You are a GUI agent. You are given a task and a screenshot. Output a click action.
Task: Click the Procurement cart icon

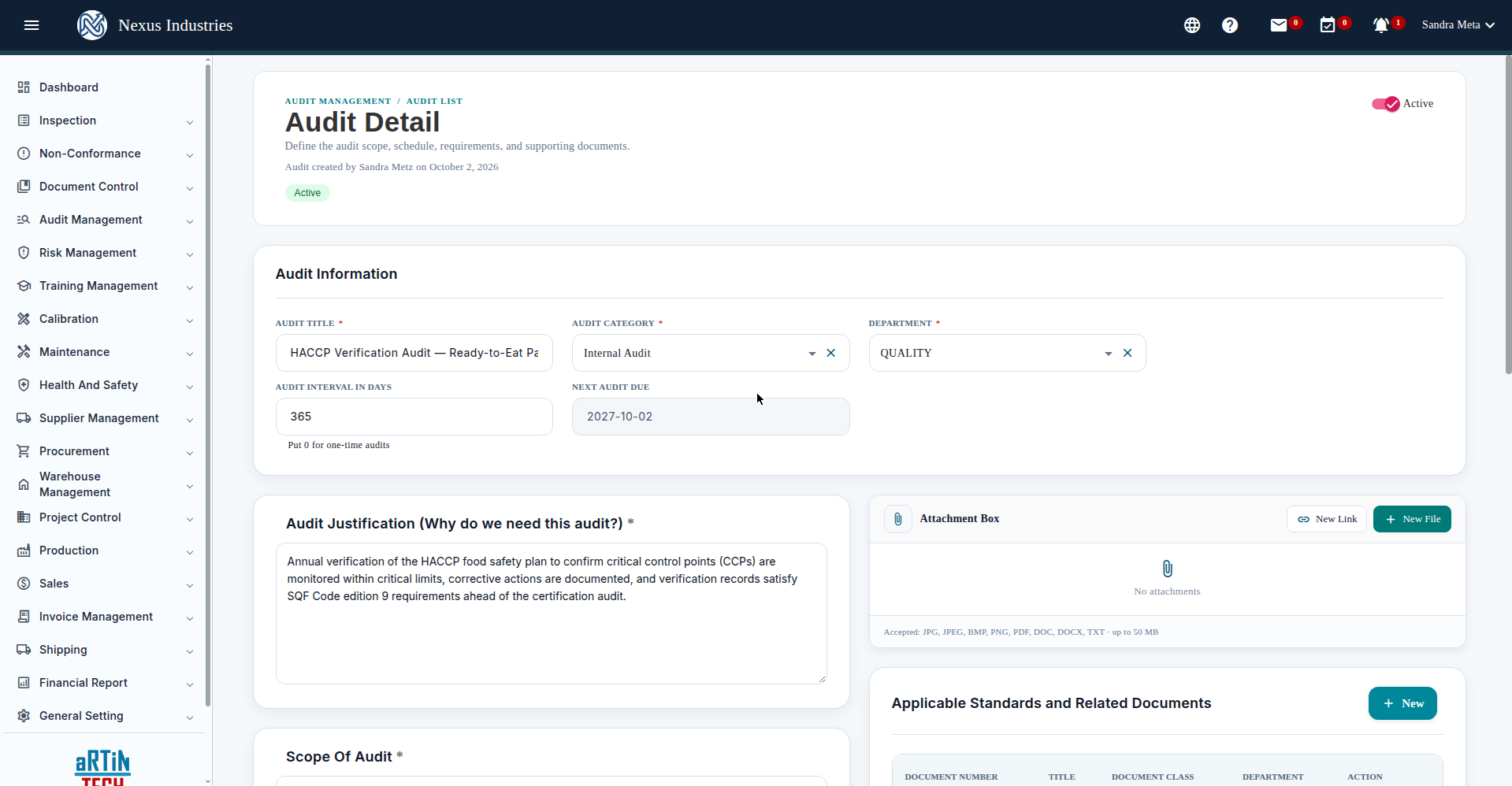(x=24, y=451)
